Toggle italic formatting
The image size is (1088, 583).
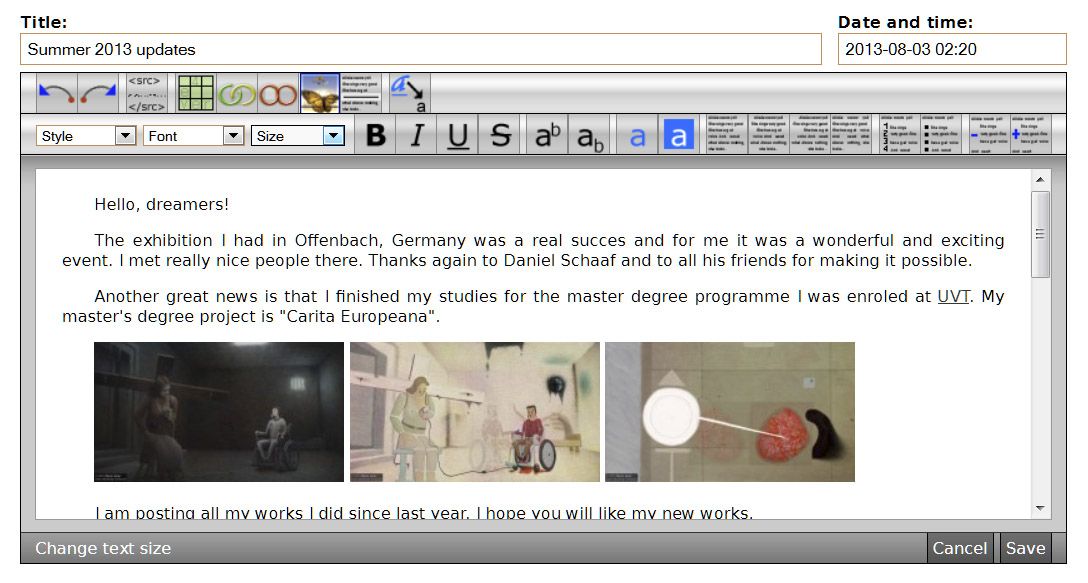(417, 136)
